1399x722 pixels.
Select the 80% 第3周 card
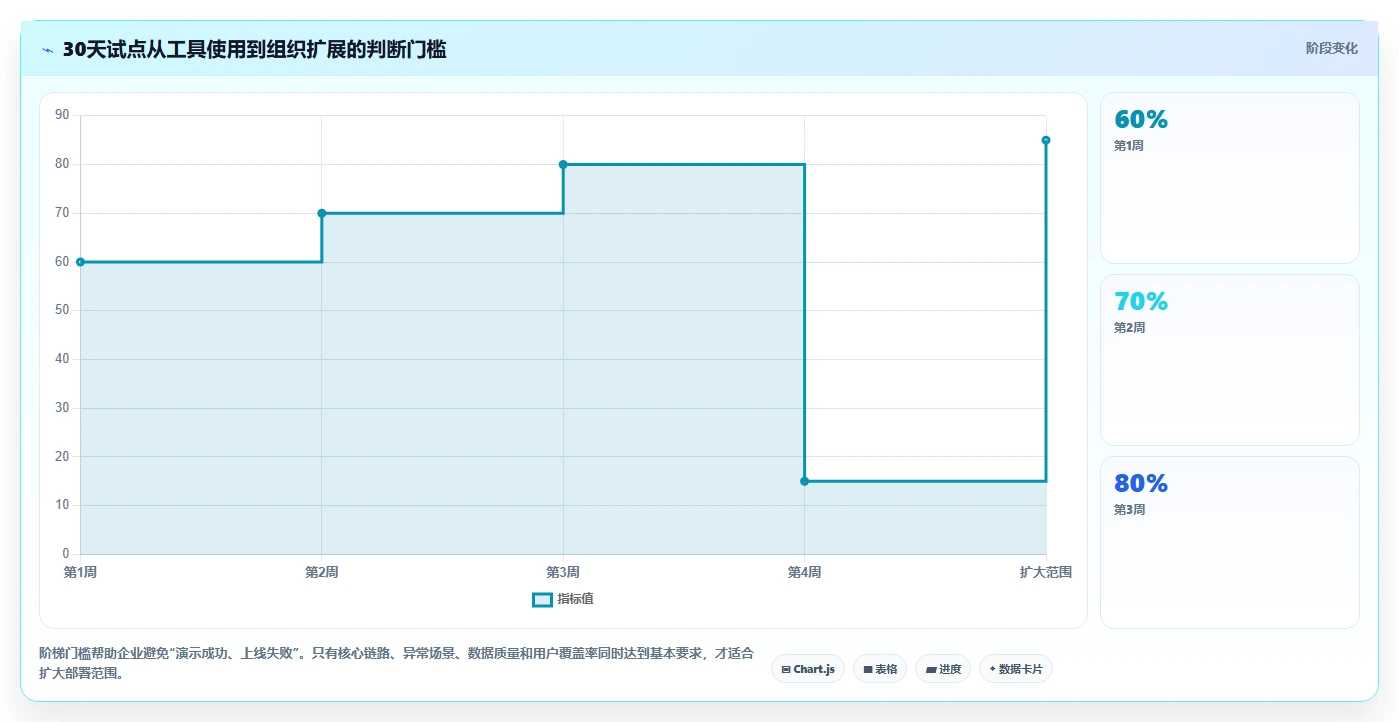point(1230,542)
